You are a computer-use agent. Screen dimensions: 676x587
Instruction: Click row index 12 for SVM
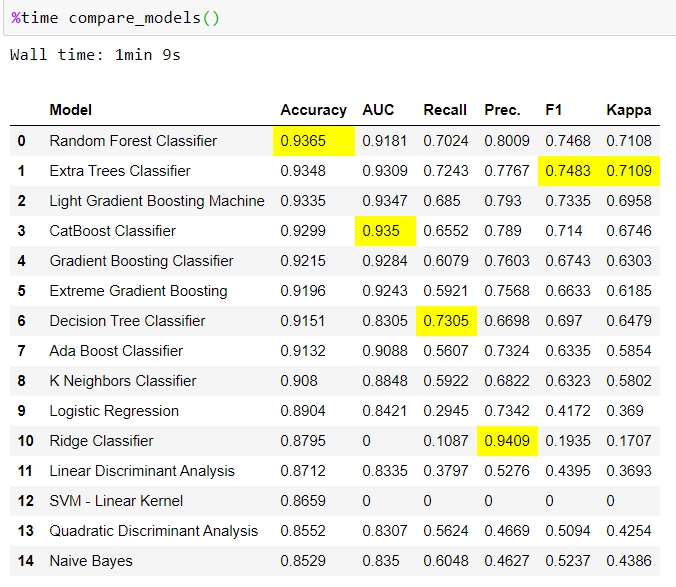pos(24,501)
